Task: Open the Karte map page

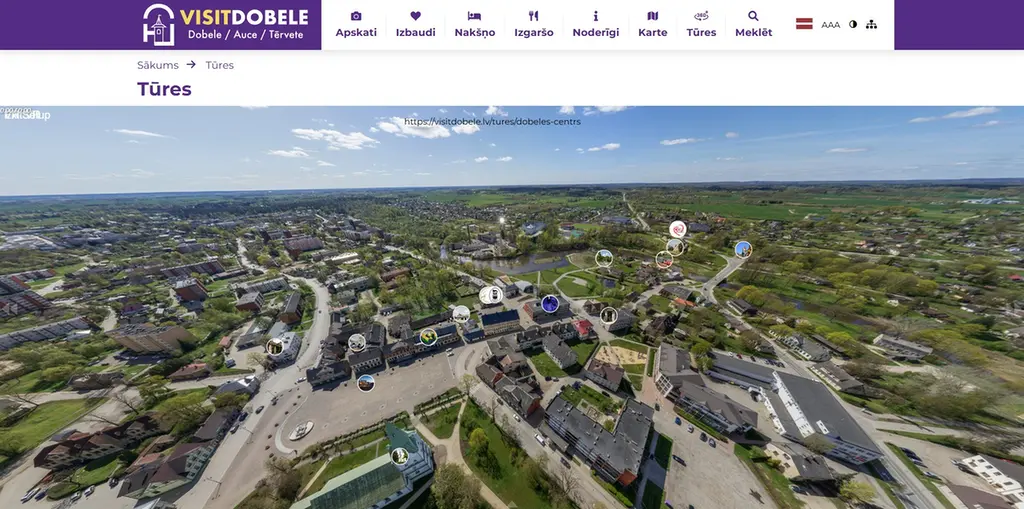Action: coord(652,25)
